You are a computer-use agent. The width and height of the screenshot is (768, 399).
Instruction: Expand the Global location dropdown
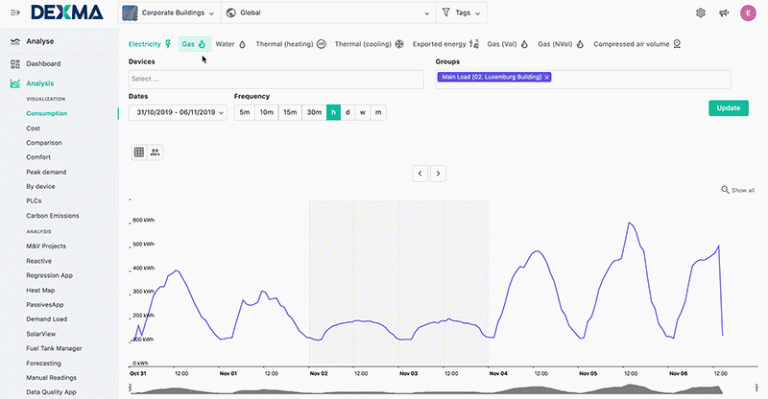click(329, 13)
